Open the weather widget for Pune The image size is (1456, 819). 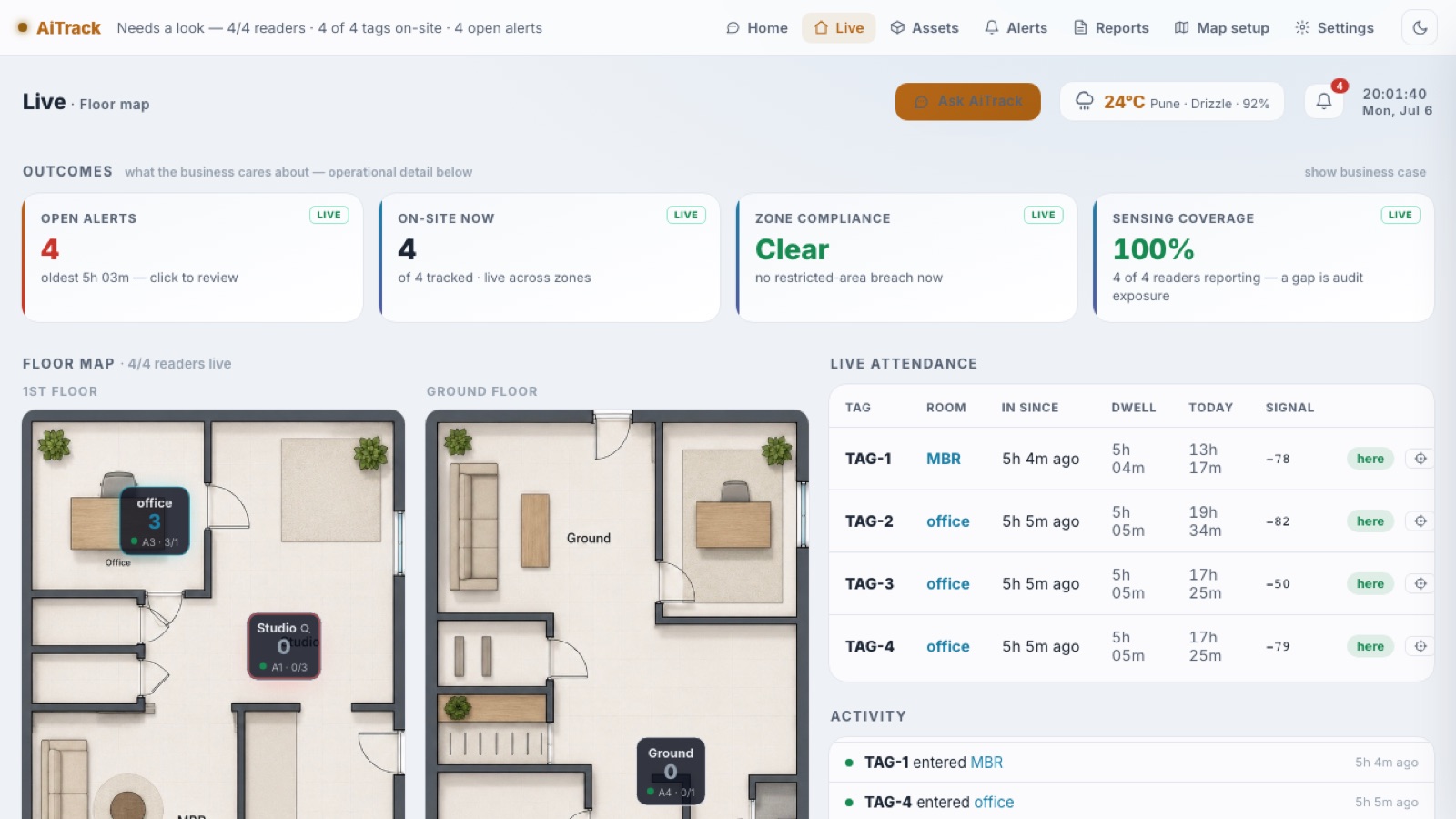[1172, 102]
